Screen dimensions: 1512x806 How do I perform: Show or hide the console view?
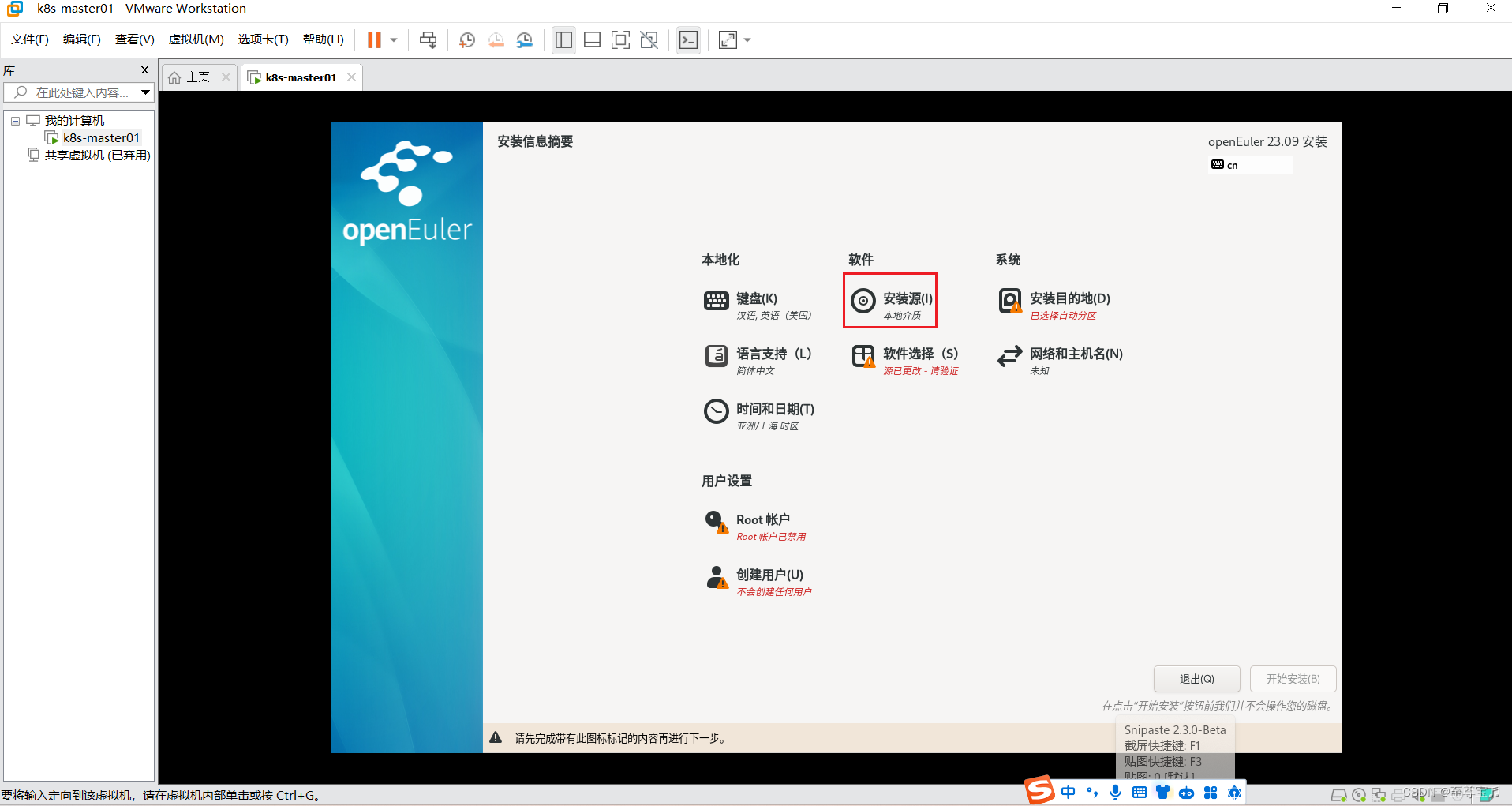[x=688, y=39]
